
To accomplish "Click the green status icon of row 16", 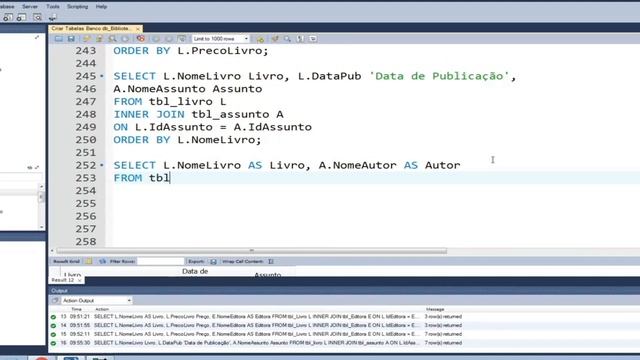I will click(53, 343).
